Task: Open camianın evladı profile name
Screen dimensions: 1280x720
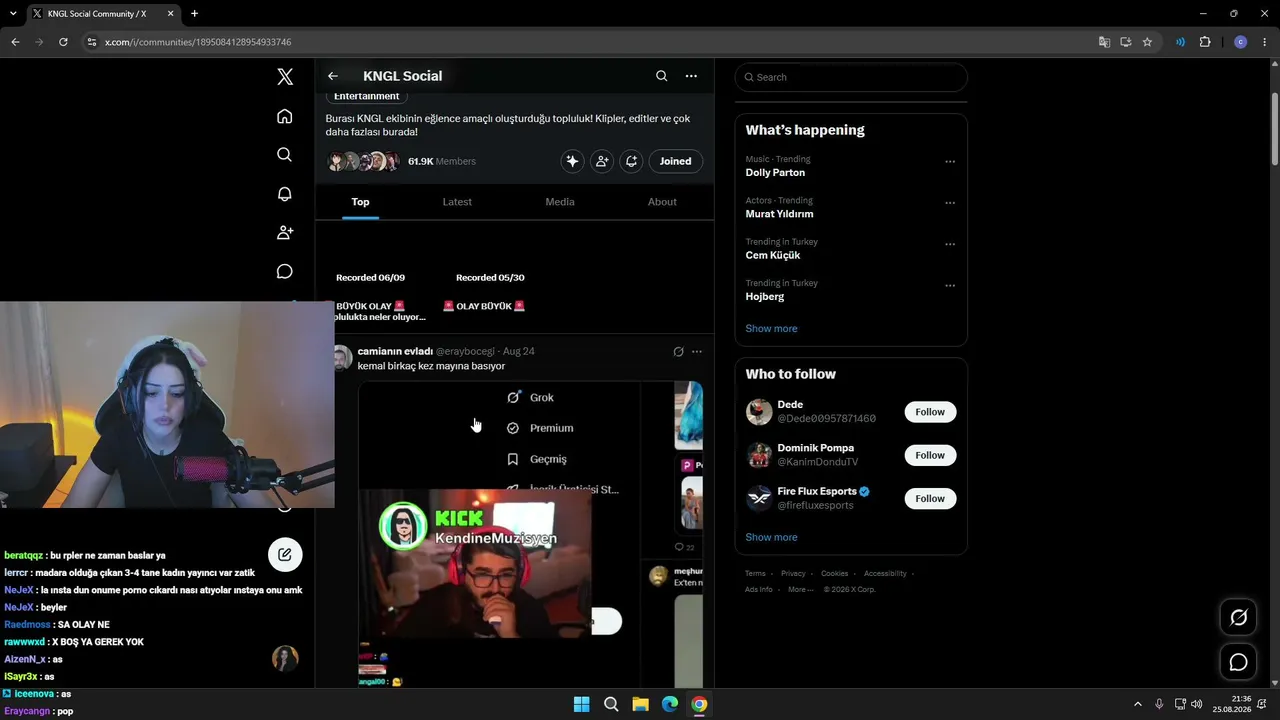Action: (x=395, y=351)
